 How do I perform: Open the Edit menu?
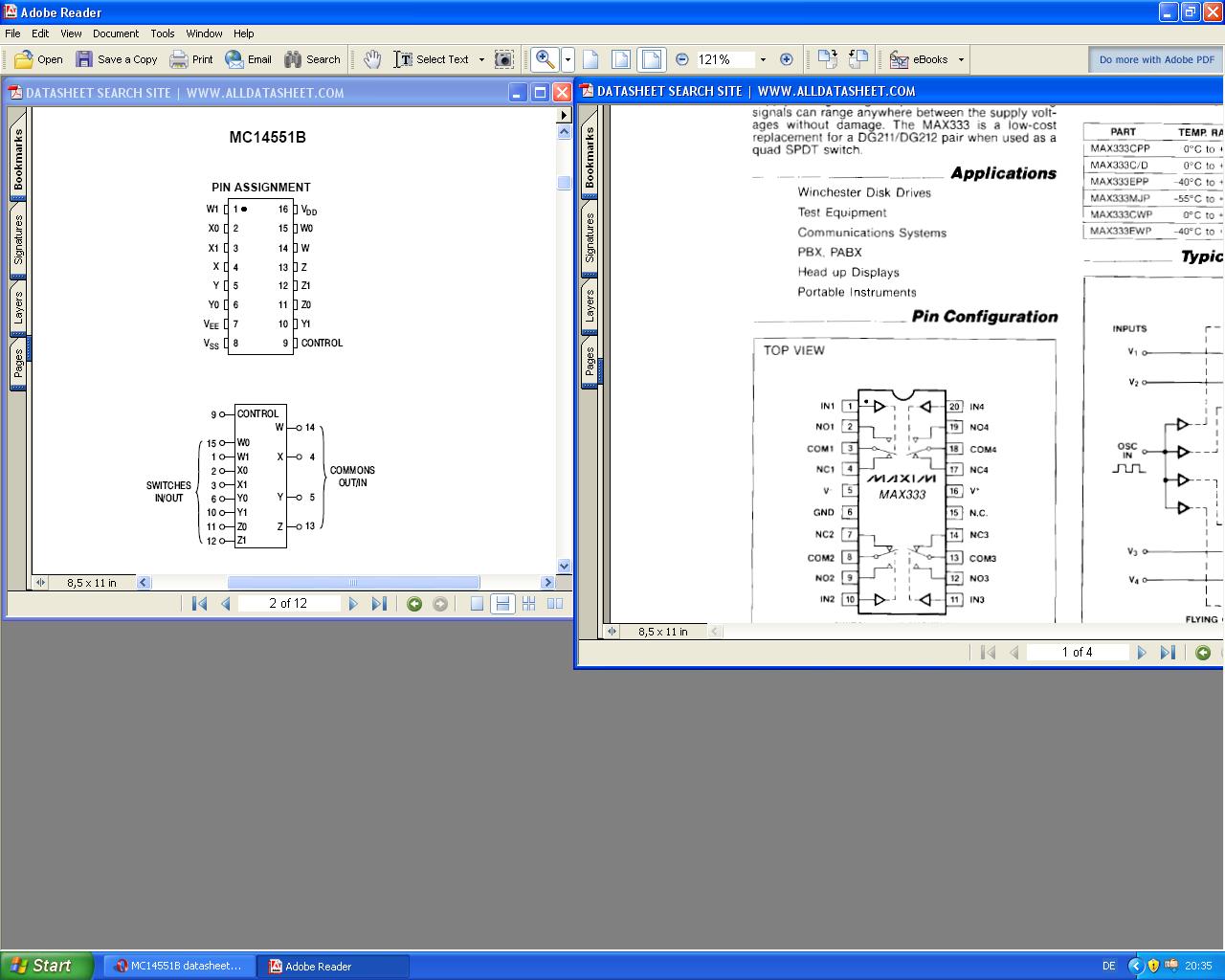[x=40, y=33]
